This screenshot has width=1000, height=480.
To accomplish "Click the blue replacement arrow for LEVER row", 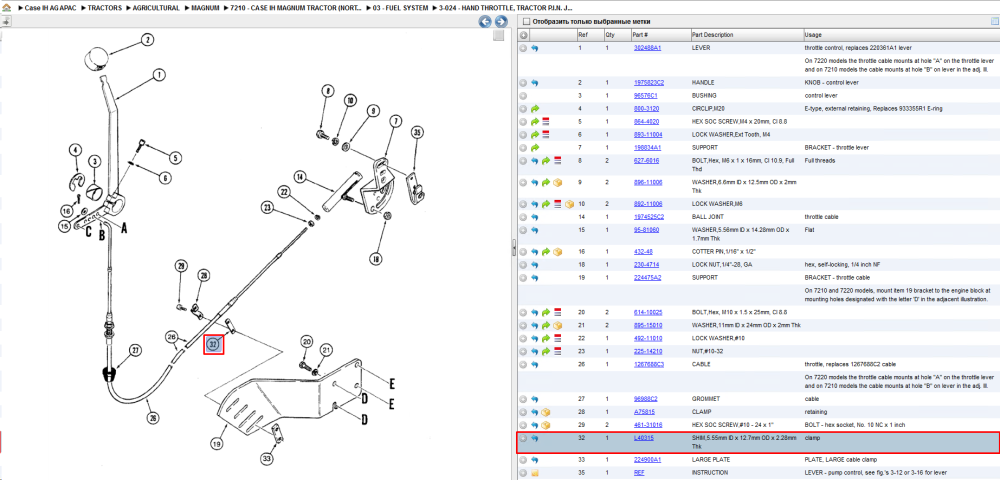I will coord(534,48).
